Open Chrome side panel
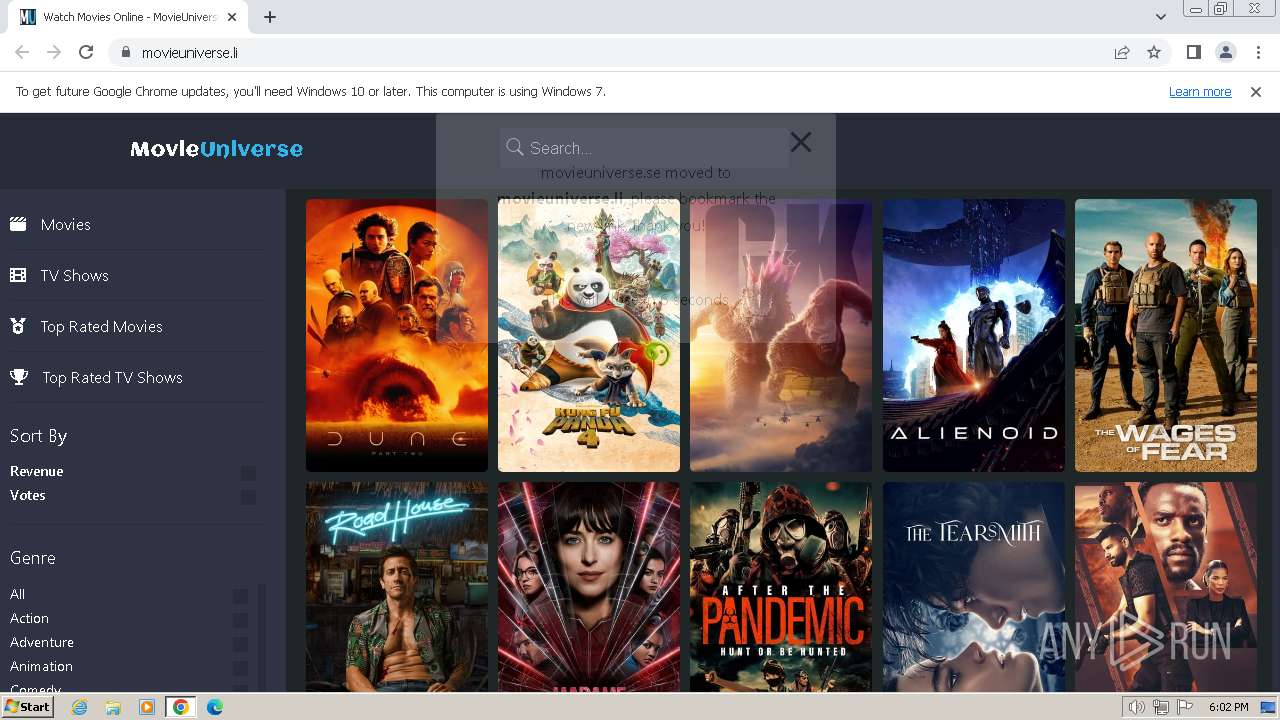Screen dimensions: 1280x720 pos(1193,52)
